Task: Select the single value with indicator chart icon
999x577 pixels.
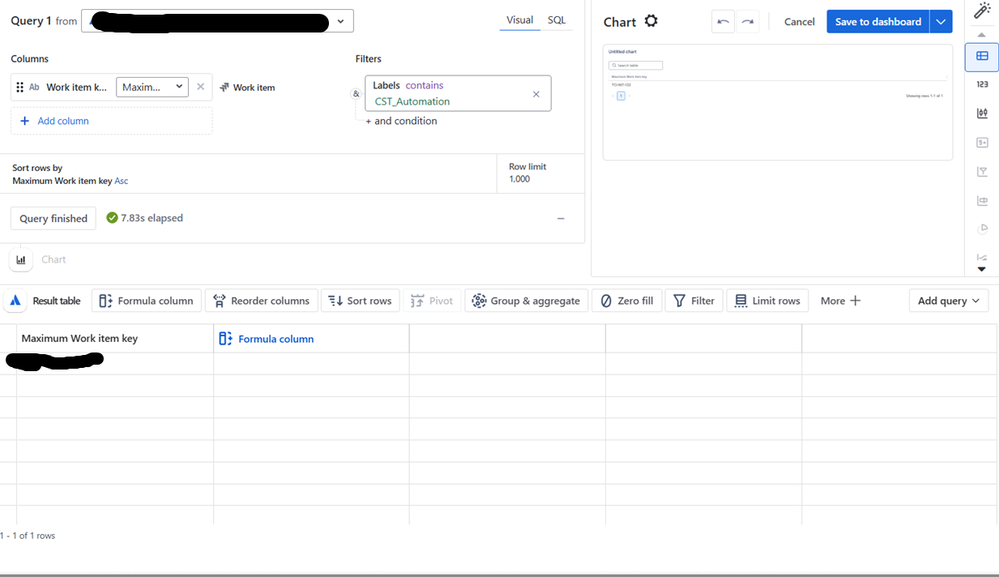Action: tap(982, 143)
